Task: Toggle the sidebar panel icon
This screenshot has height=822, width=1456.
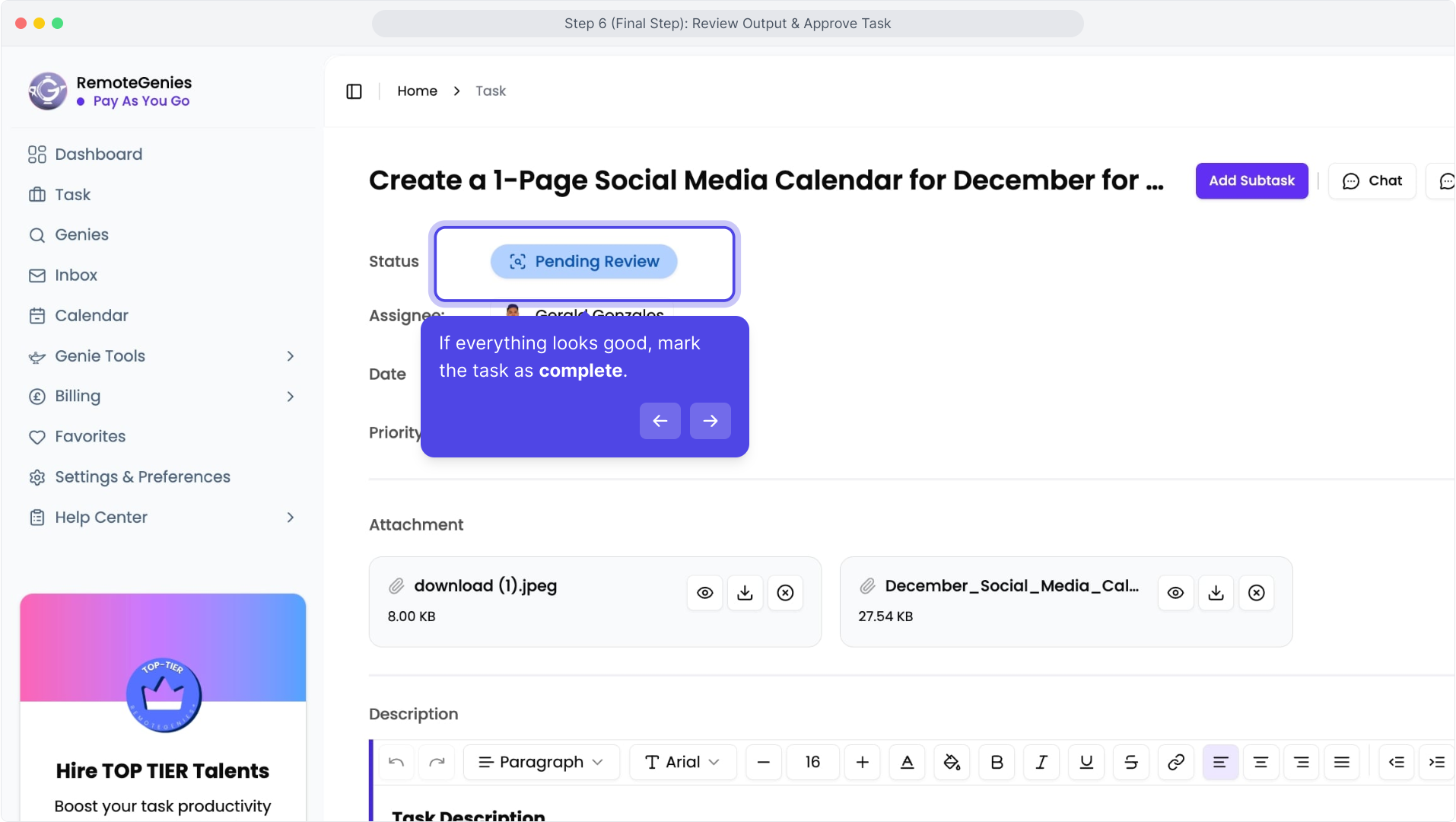Action: click(354, 91)
